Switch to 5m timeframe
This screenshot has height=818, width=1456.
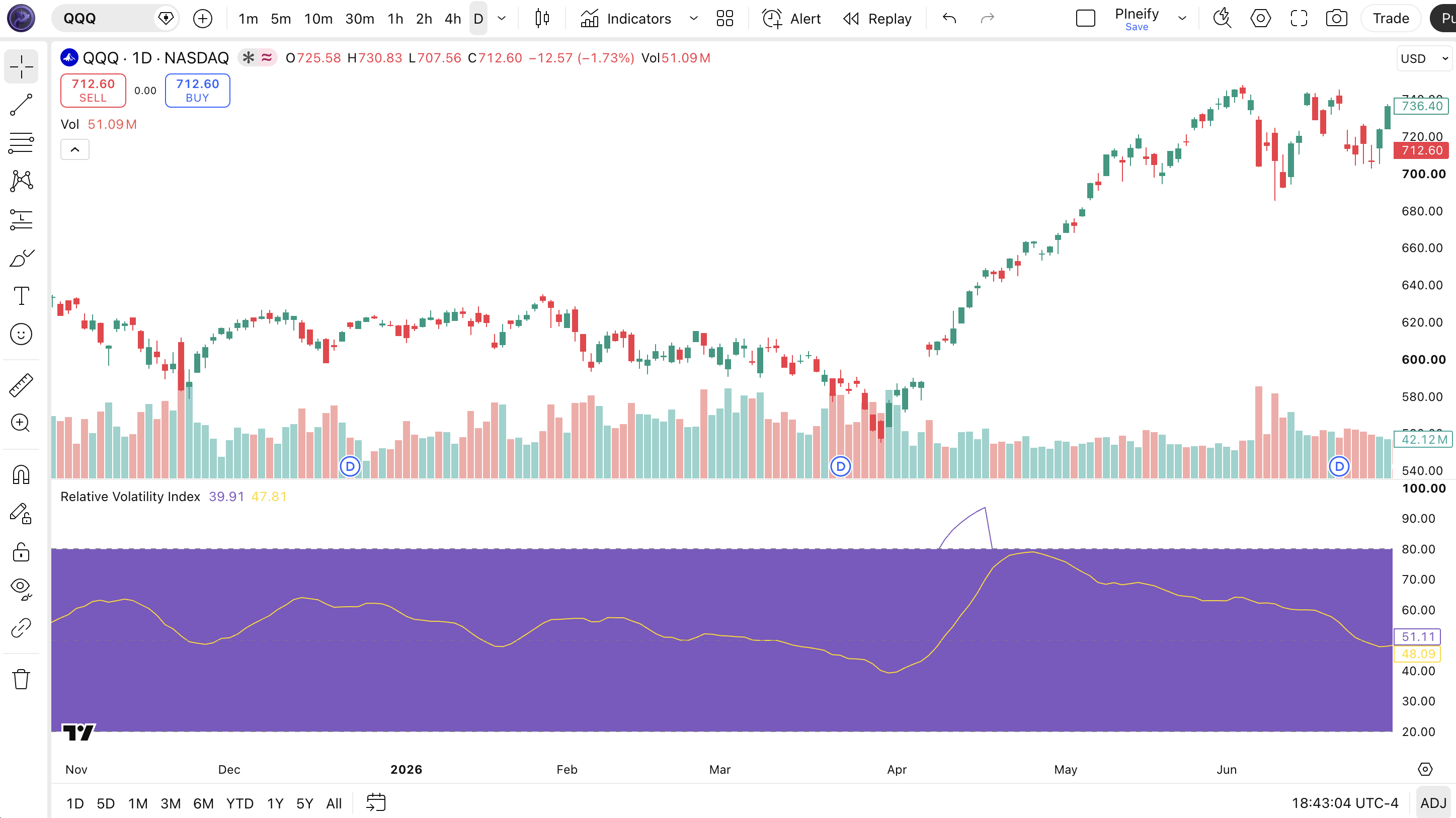point(281,19)
